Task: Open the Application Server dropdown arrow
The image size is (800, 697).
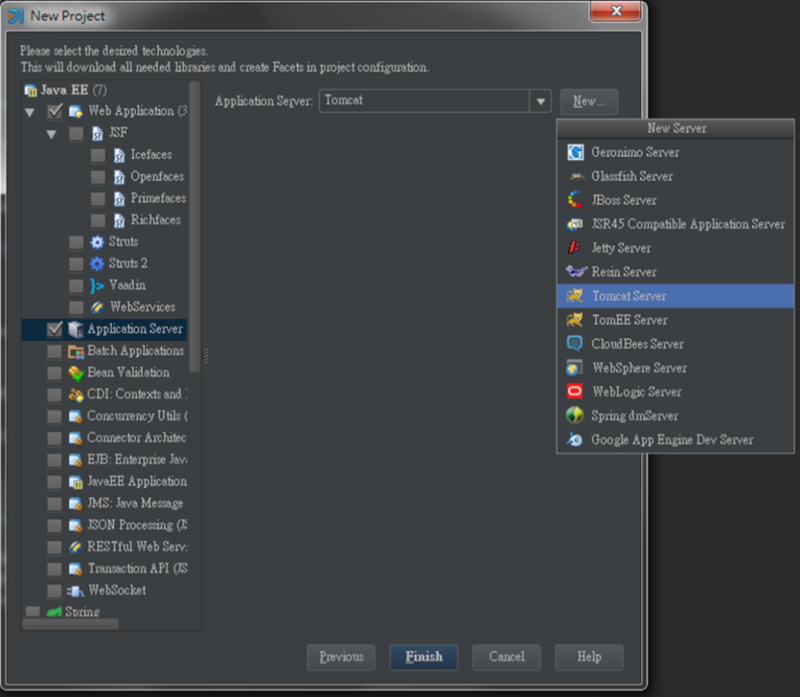Action: click(x=540, y=101)
